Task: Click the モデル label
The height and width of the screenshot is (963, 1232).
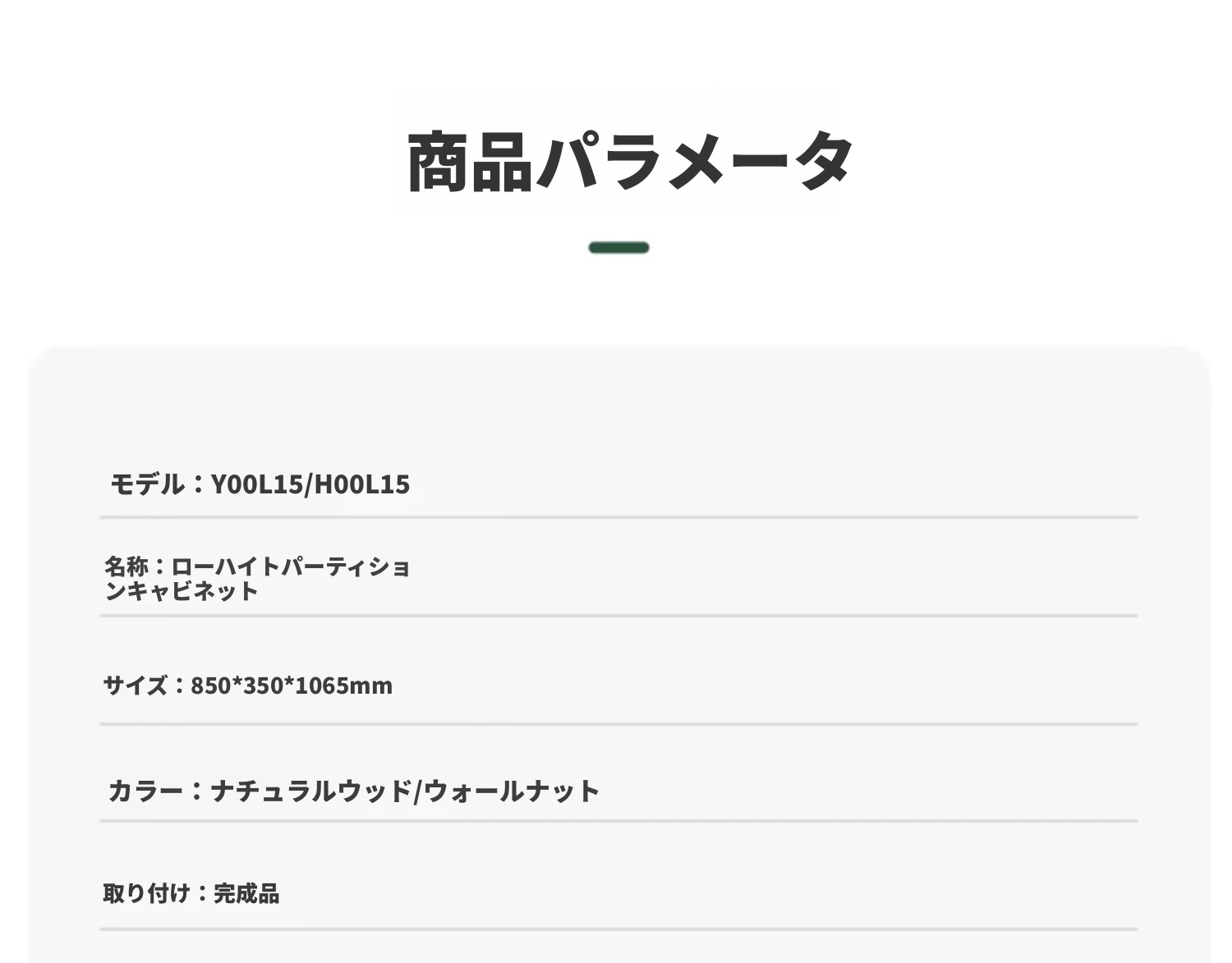Action: tap(148, 484)
